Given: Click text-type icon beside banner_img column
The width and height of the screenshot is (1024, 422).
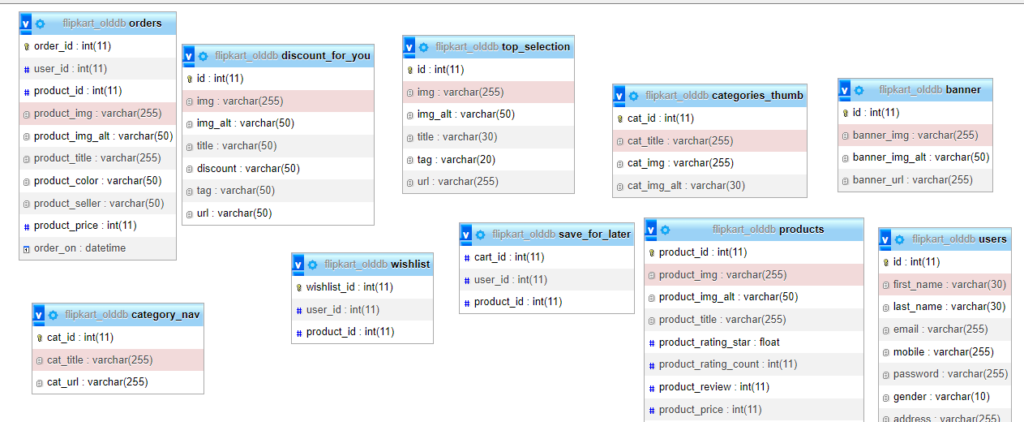Looking at the screenshot, I should 846,136.
